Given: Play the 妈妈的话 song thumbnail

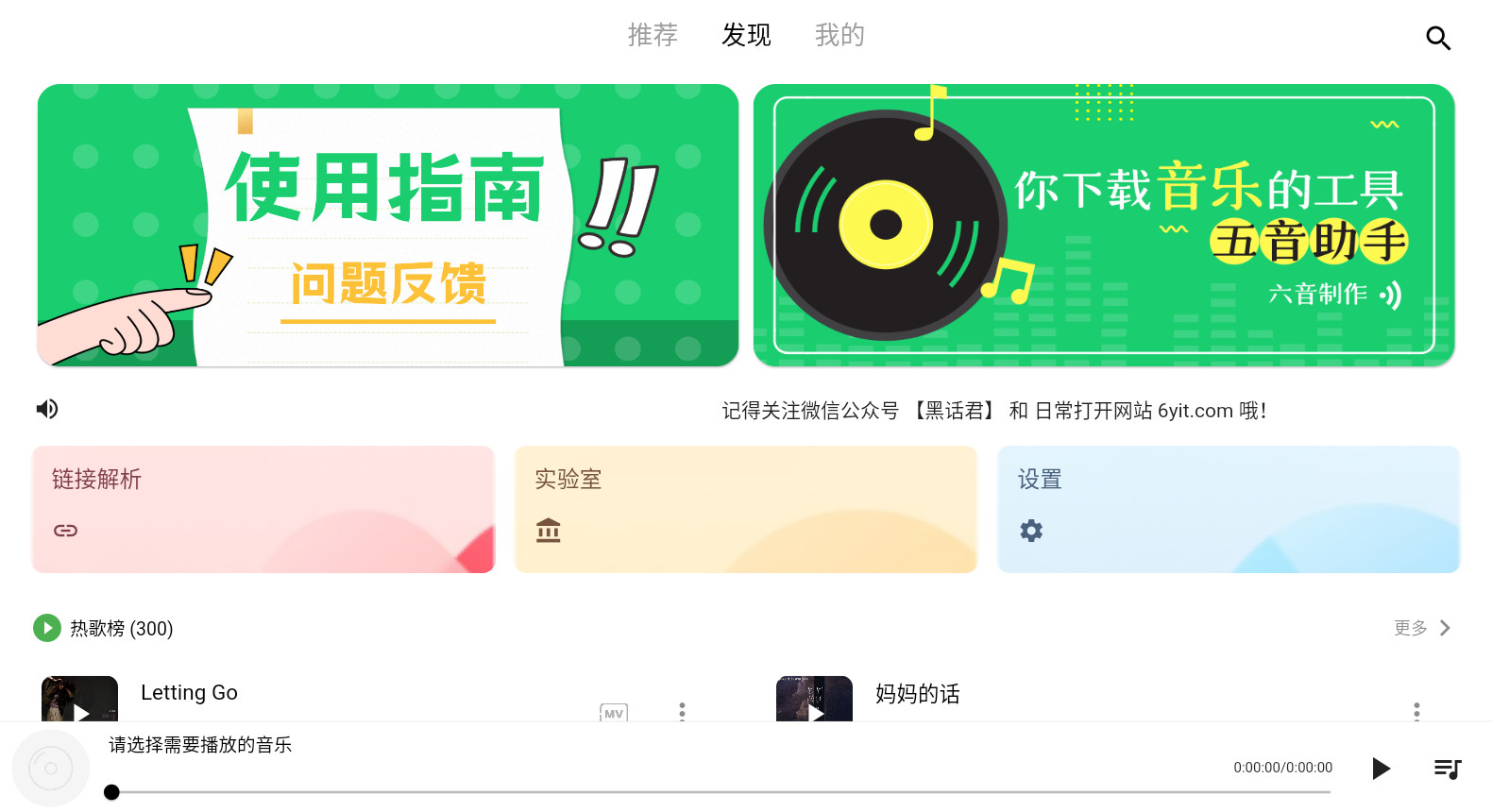Looking at the screenshot, I should click(x=814, y=700).
